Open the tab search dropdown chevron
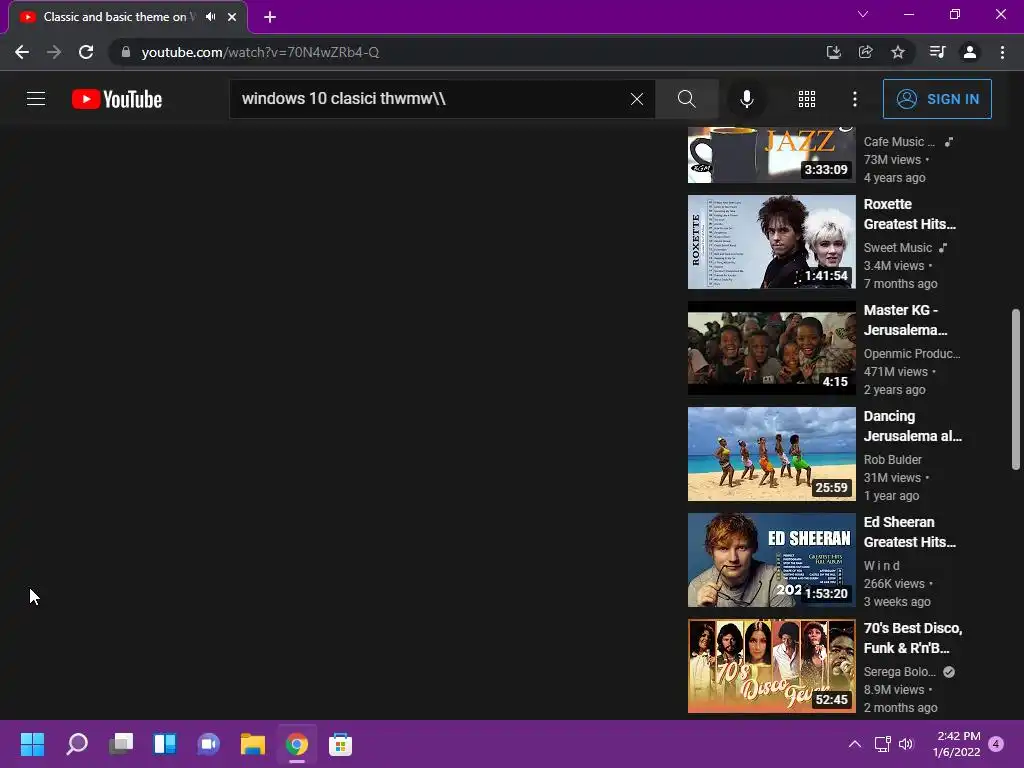 click(x=863, y=14)
